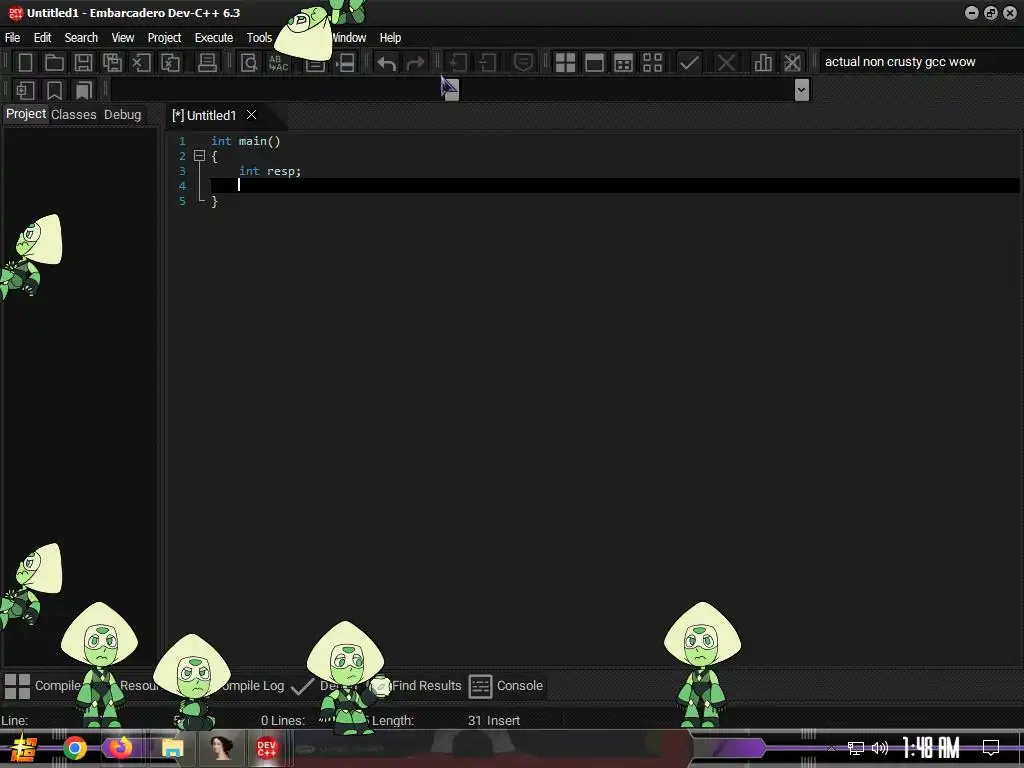Print the current file
Viewport: 1024px width, 768px height.
coord(207,63)
